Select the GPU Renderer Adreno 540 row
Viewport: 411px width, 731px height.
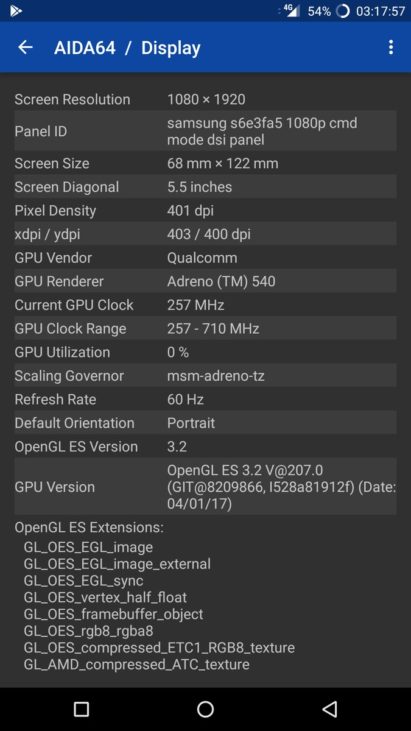click(205, 281)
